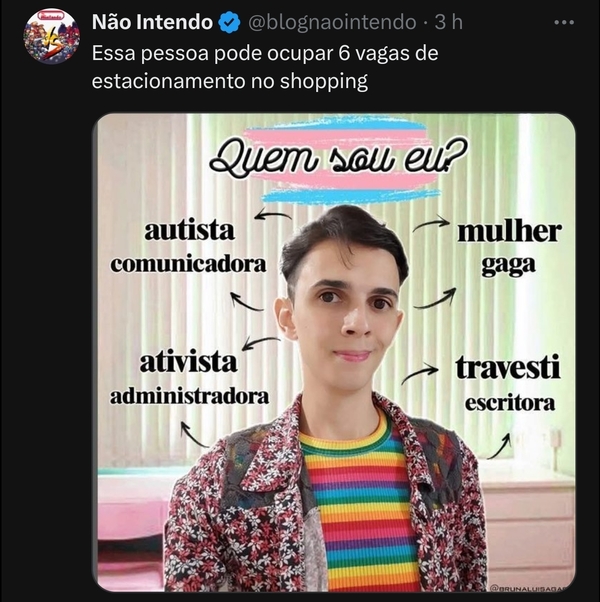This screenshot has width=600, height=602.
Task: Click the arrow pointing toward "travesti"
Action: click(x=420, y=374)
